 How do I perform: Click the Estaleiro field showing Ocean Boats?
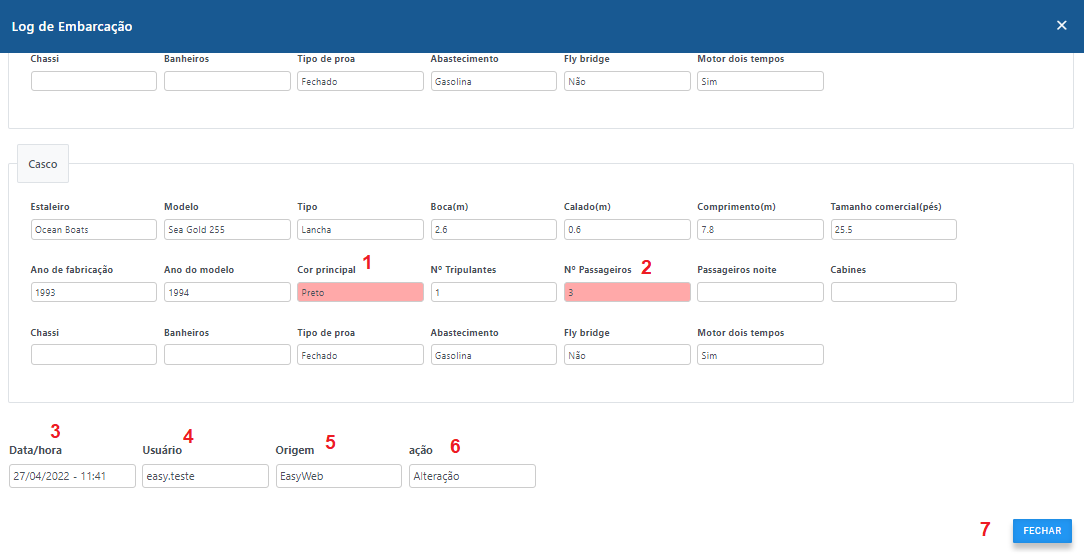click(94, 230)
